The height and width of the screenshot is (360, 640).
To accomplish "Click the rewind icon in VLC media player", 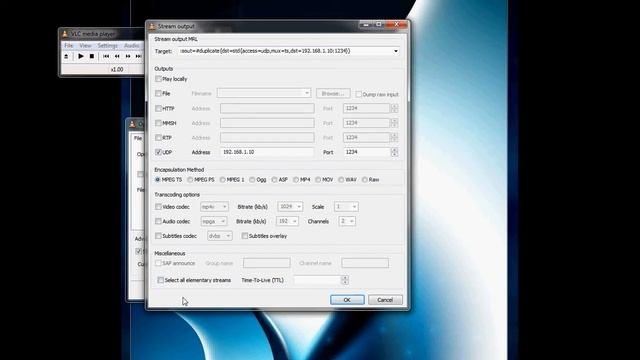I will tap(117, 56).
